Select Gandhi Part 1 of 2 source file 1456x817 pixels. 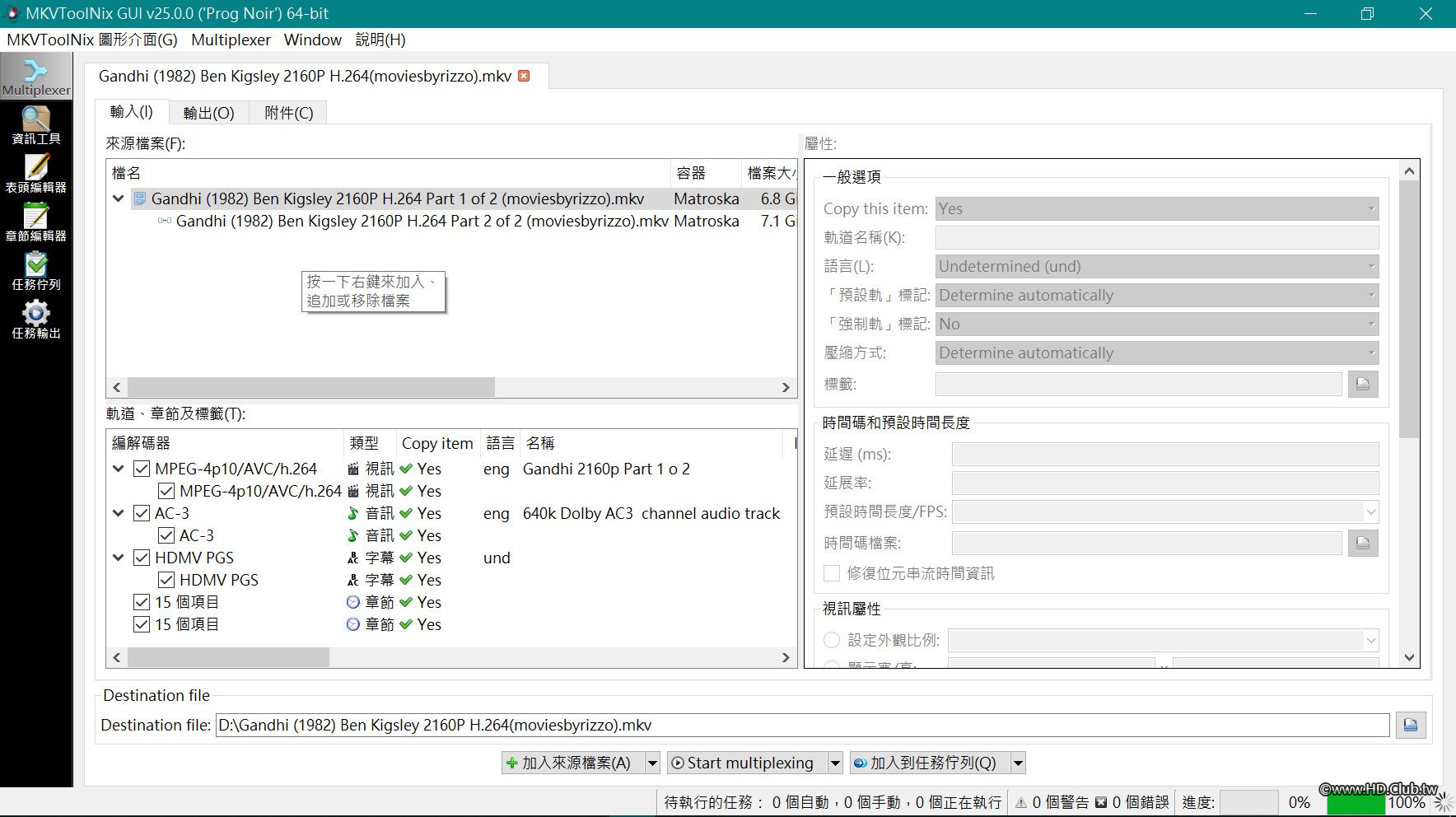[398, 198]
